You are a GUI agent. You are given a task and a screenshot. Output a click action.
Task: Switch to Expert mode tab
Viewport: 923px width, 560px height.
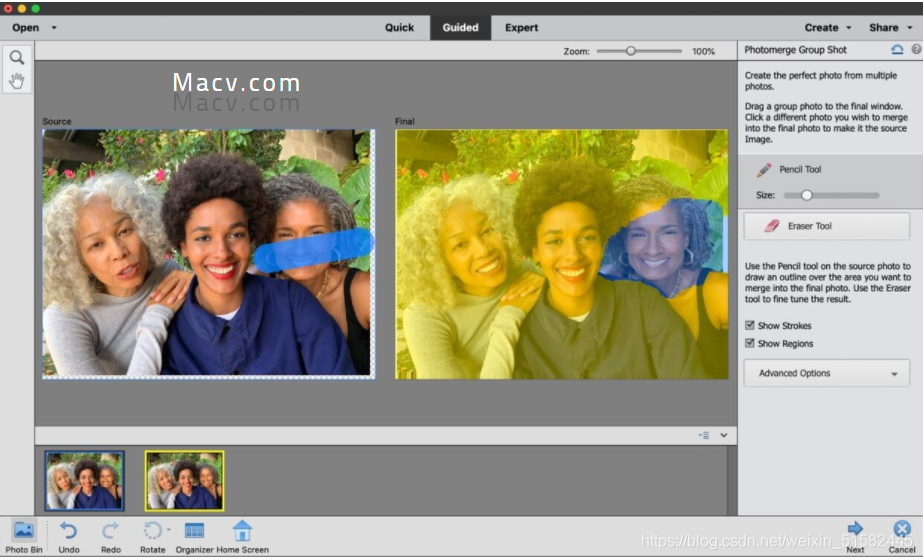(x=522, y=28)
